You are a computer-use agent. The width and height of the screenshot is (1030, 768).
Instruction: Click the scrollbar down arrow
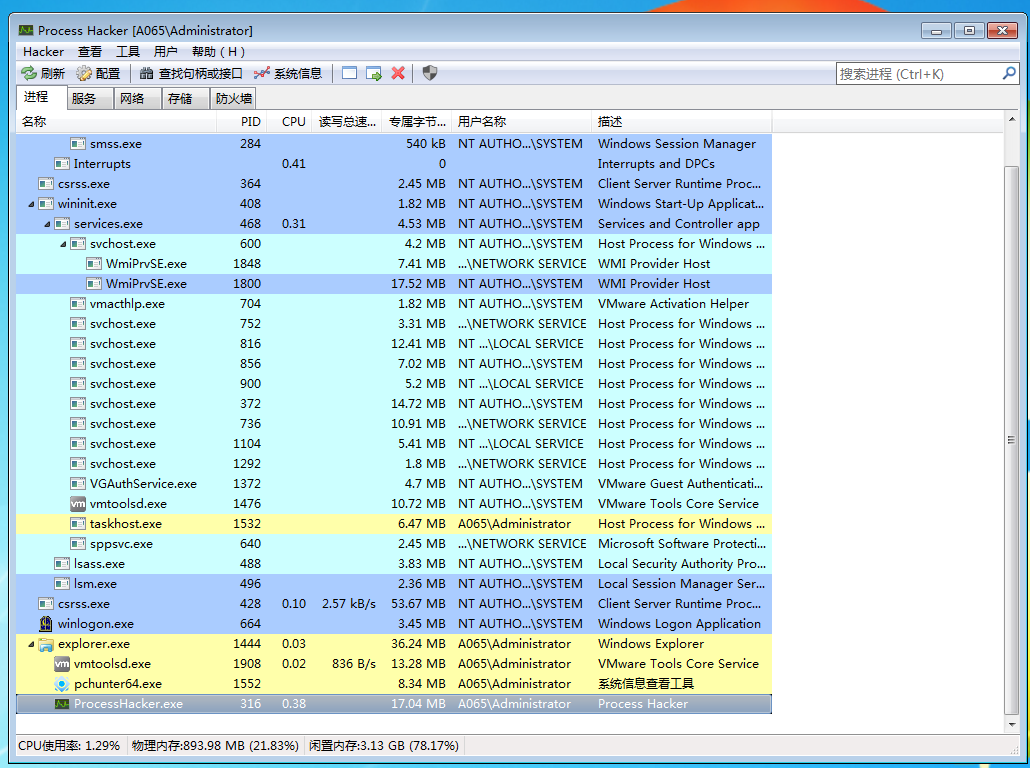click(1012, 725)
